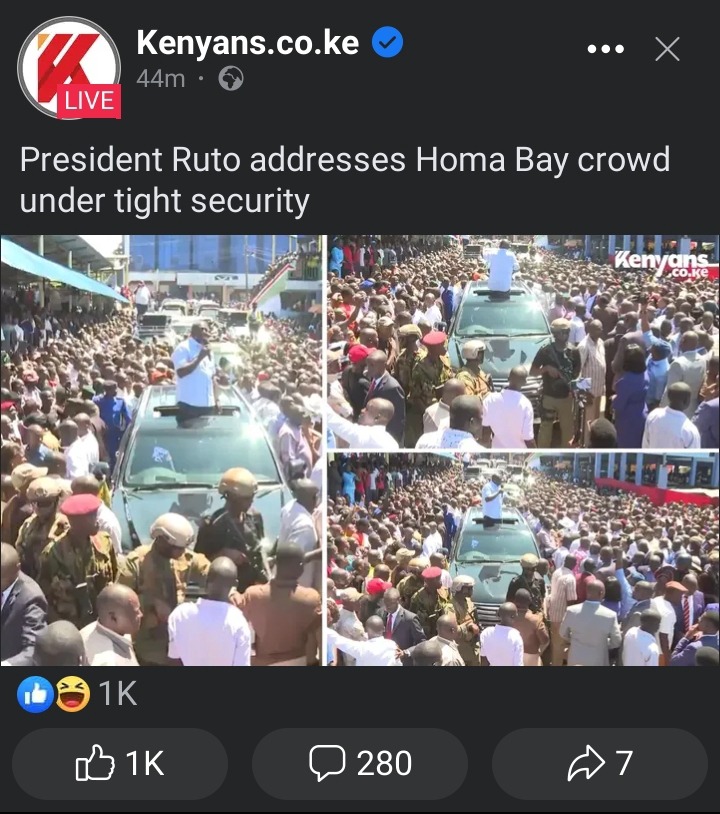Click the blue thumbs-up reaction icon
The width and height of the screenshot is (720, 814).
pyautogui.click(x=35, y=694)
